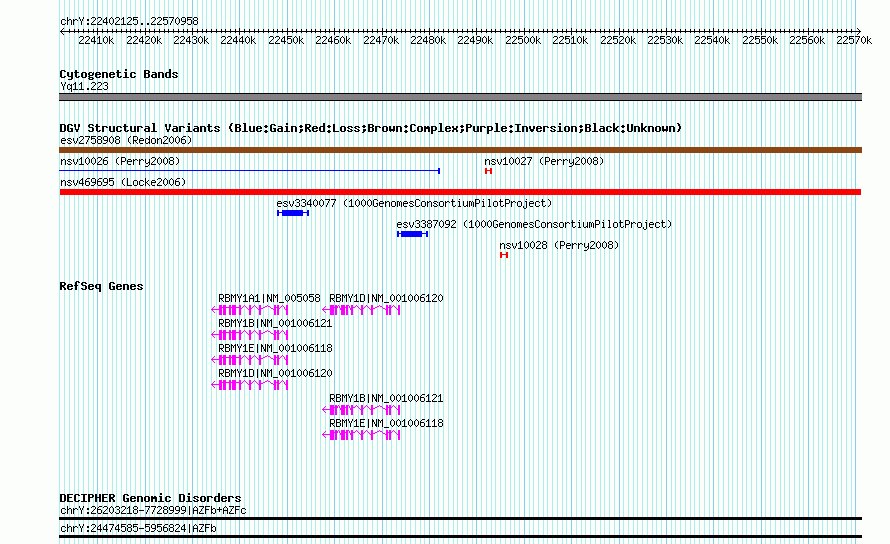
Task: Select the gray Yq11.223 cytoband bar
Action: [460, 97]
